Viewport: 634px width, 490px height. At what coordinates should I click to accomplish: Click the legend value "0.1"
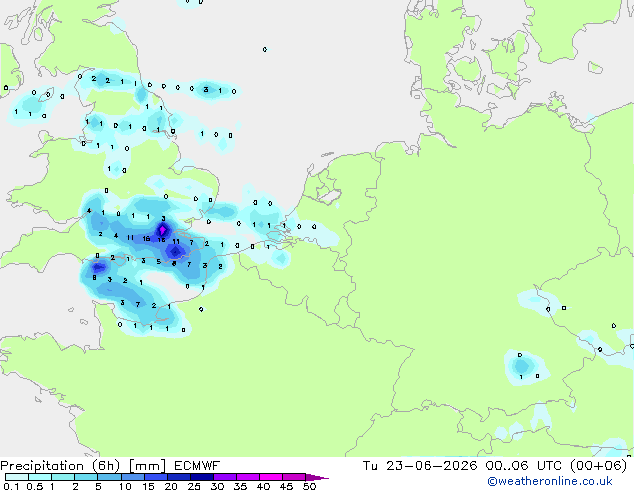11,486
